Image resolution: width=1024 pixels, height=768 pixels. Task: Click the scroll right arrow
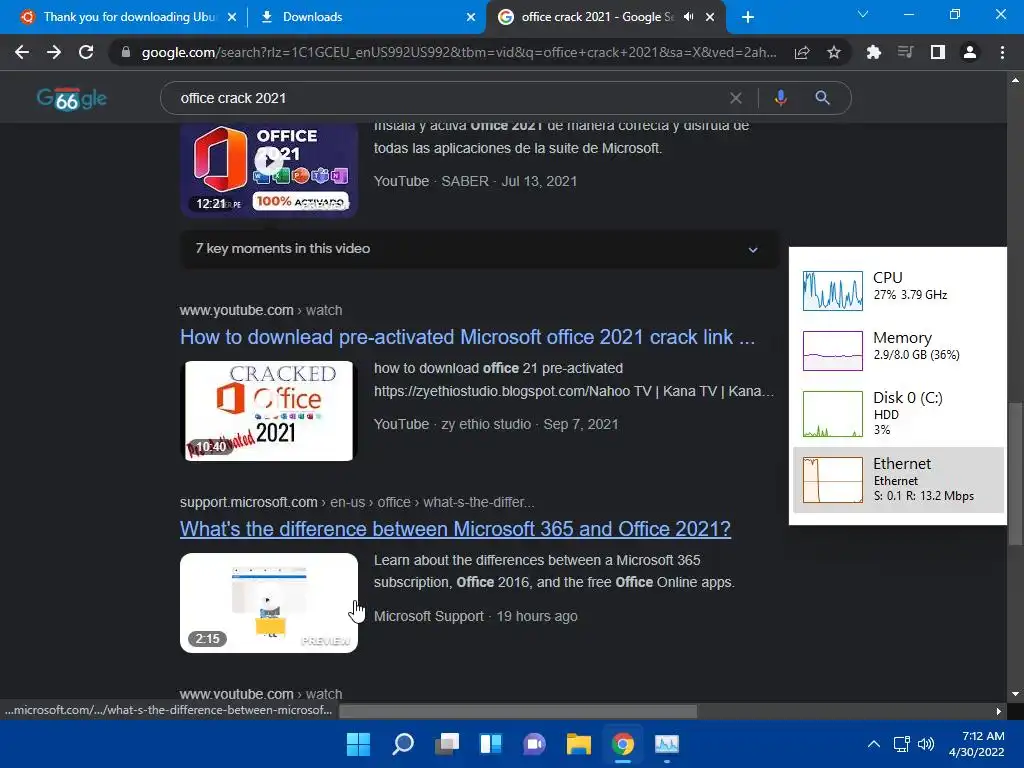click(998, 711)
